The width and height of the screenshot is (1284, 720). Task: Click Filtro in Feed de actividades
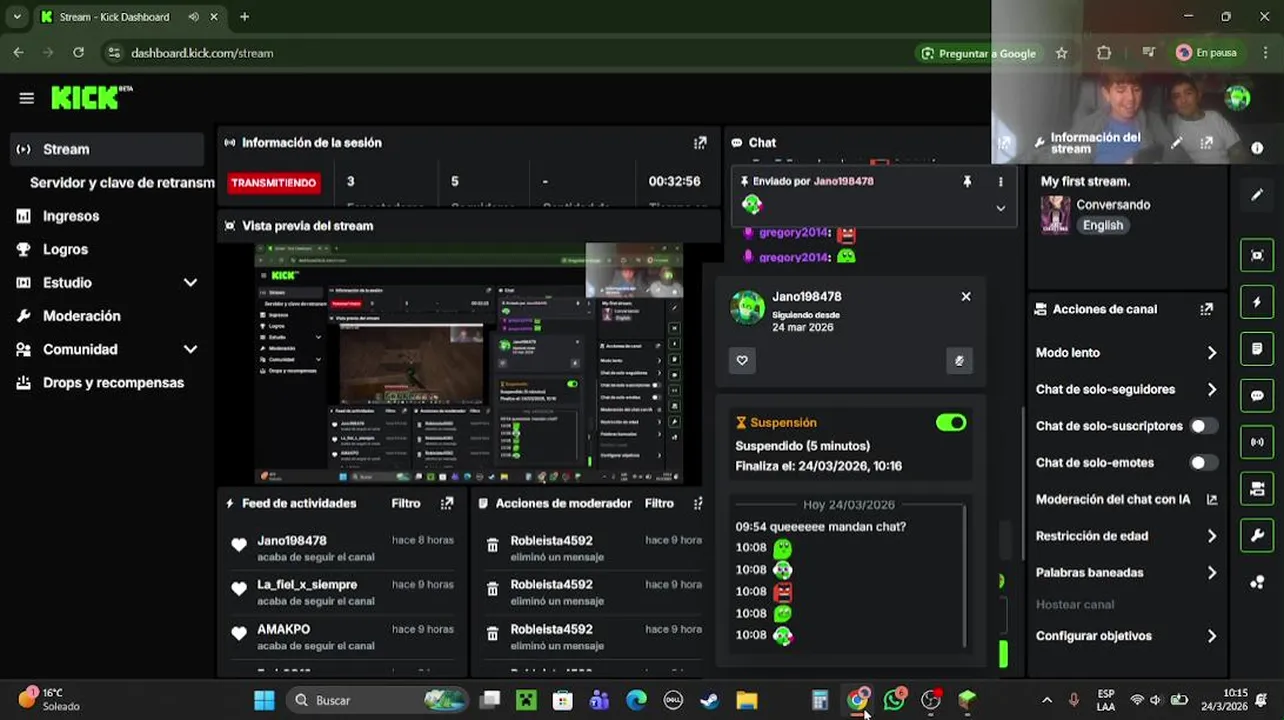[406, 503]
